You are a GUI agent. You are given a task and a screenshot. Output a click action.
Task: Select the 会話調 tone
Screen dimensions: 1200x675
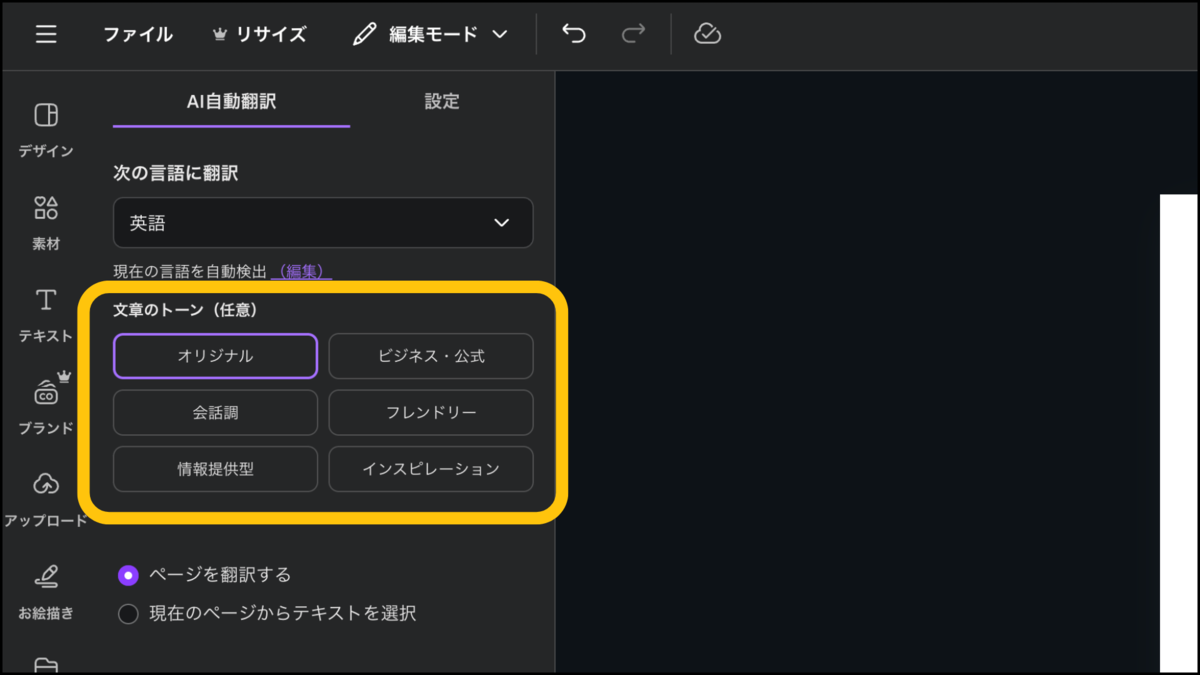[215, 413]
